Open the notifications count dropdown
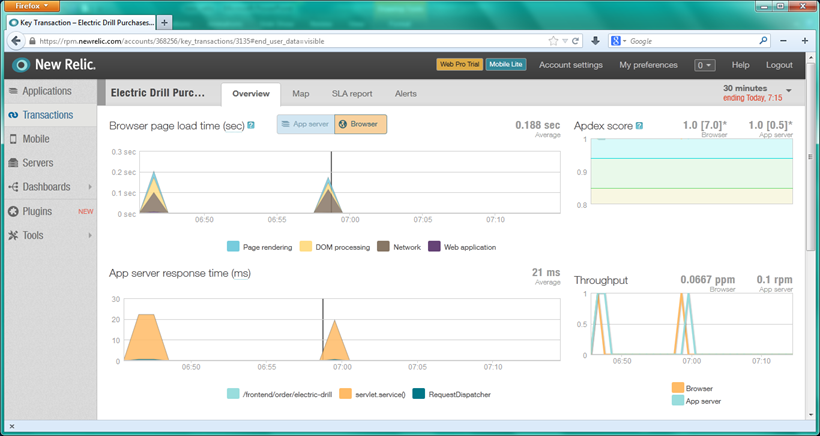 click(705, 65)
